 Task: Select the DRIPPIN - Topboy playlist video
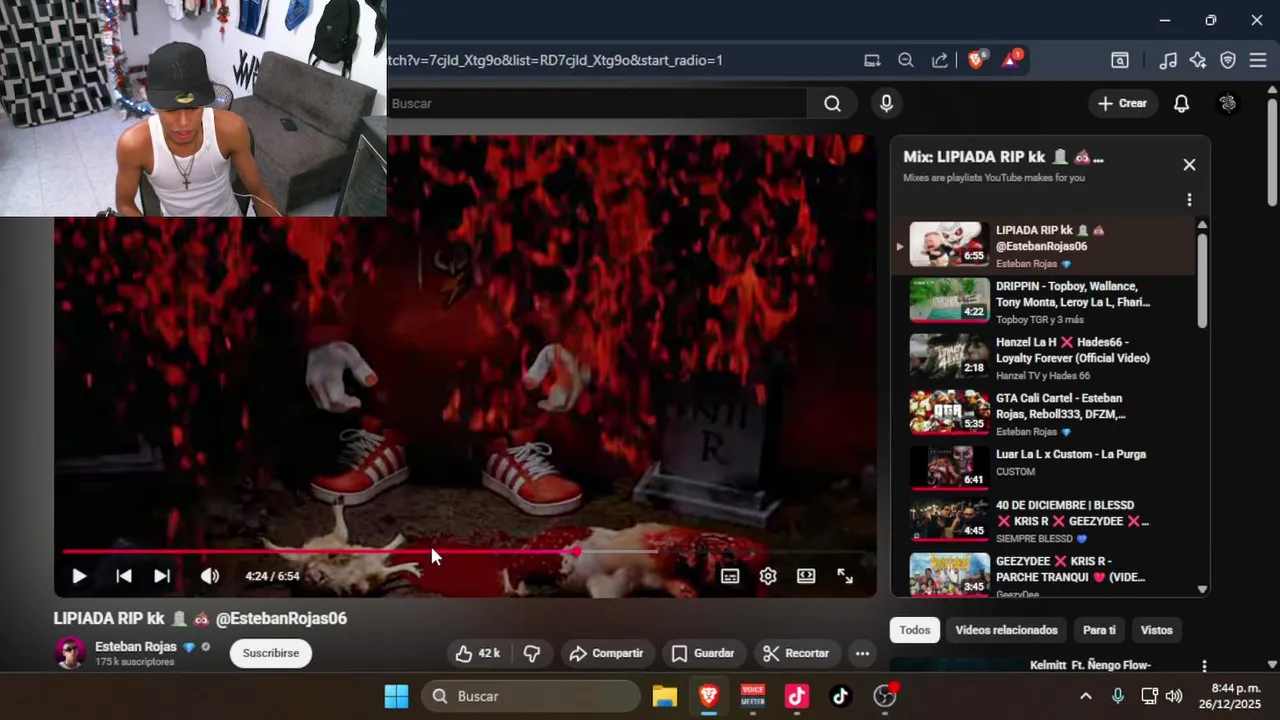(1044, 301)
